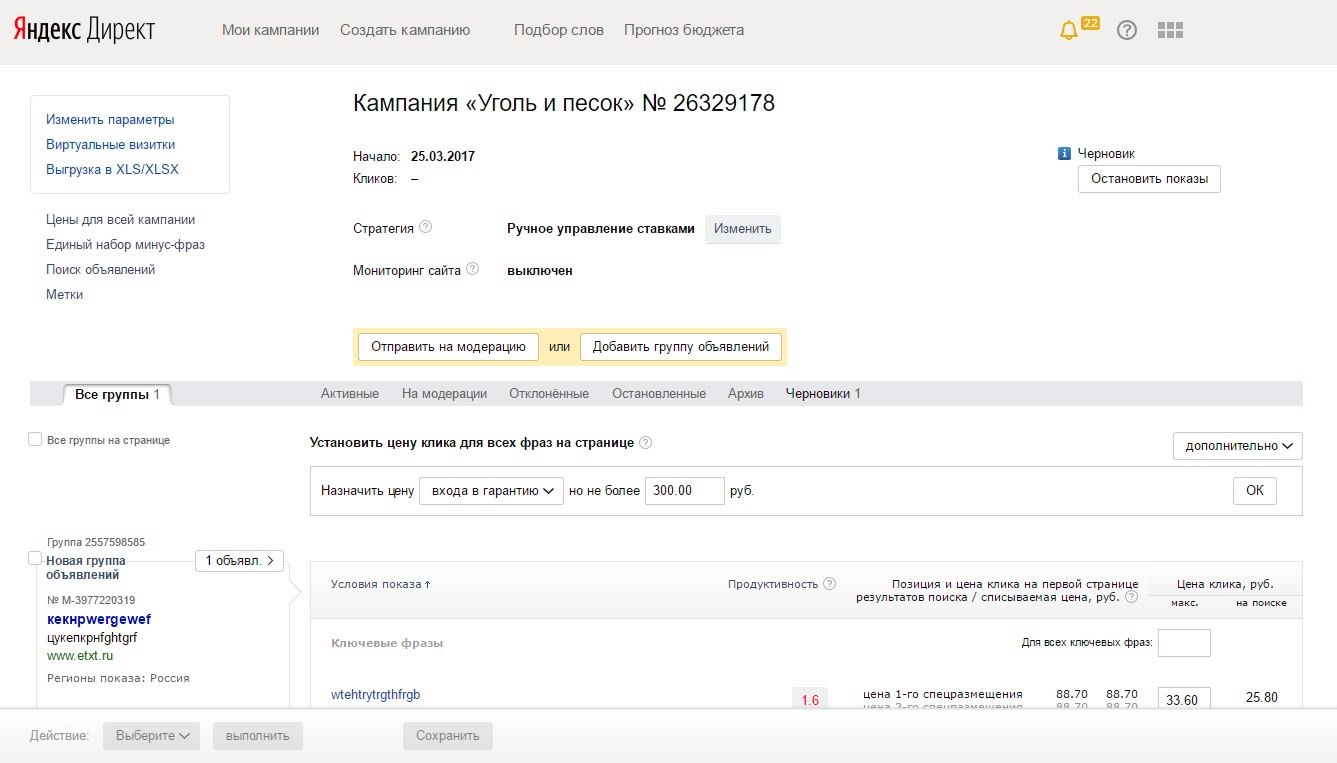This screenshot has height=763, width=1337.
Task: Open the 'дополнительно' dropdown
Action: pos(1237,446)
